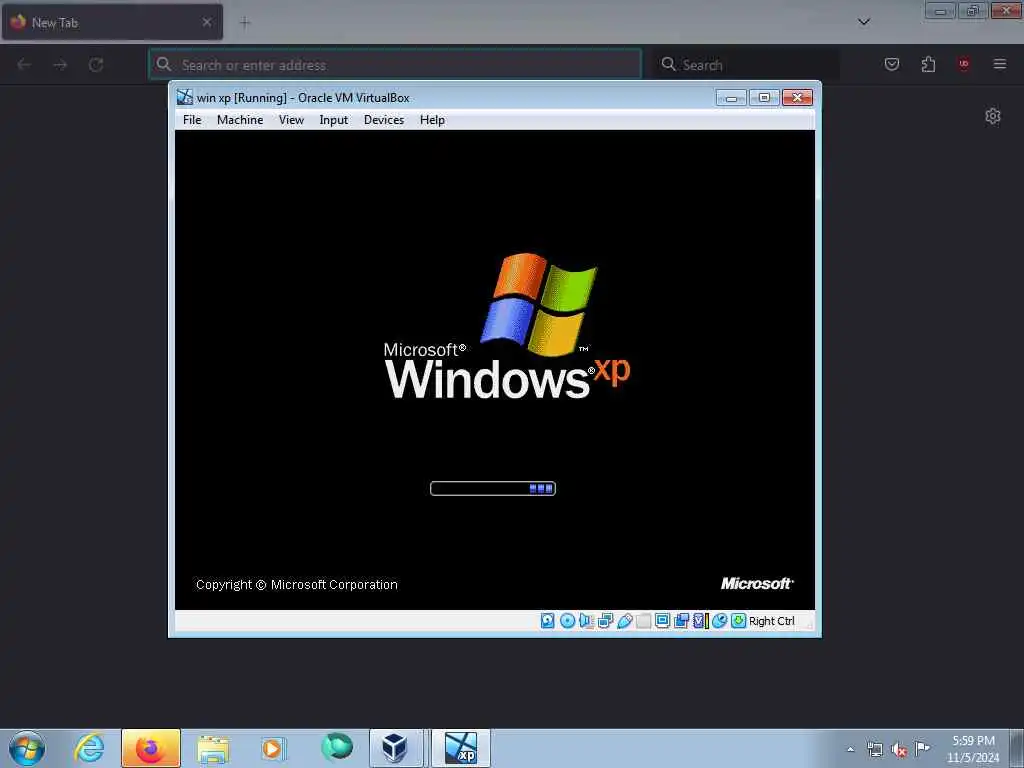Switch to VirtualBox Manager on the taskbar
The image size is (1024, 768).
click(396, 748)
